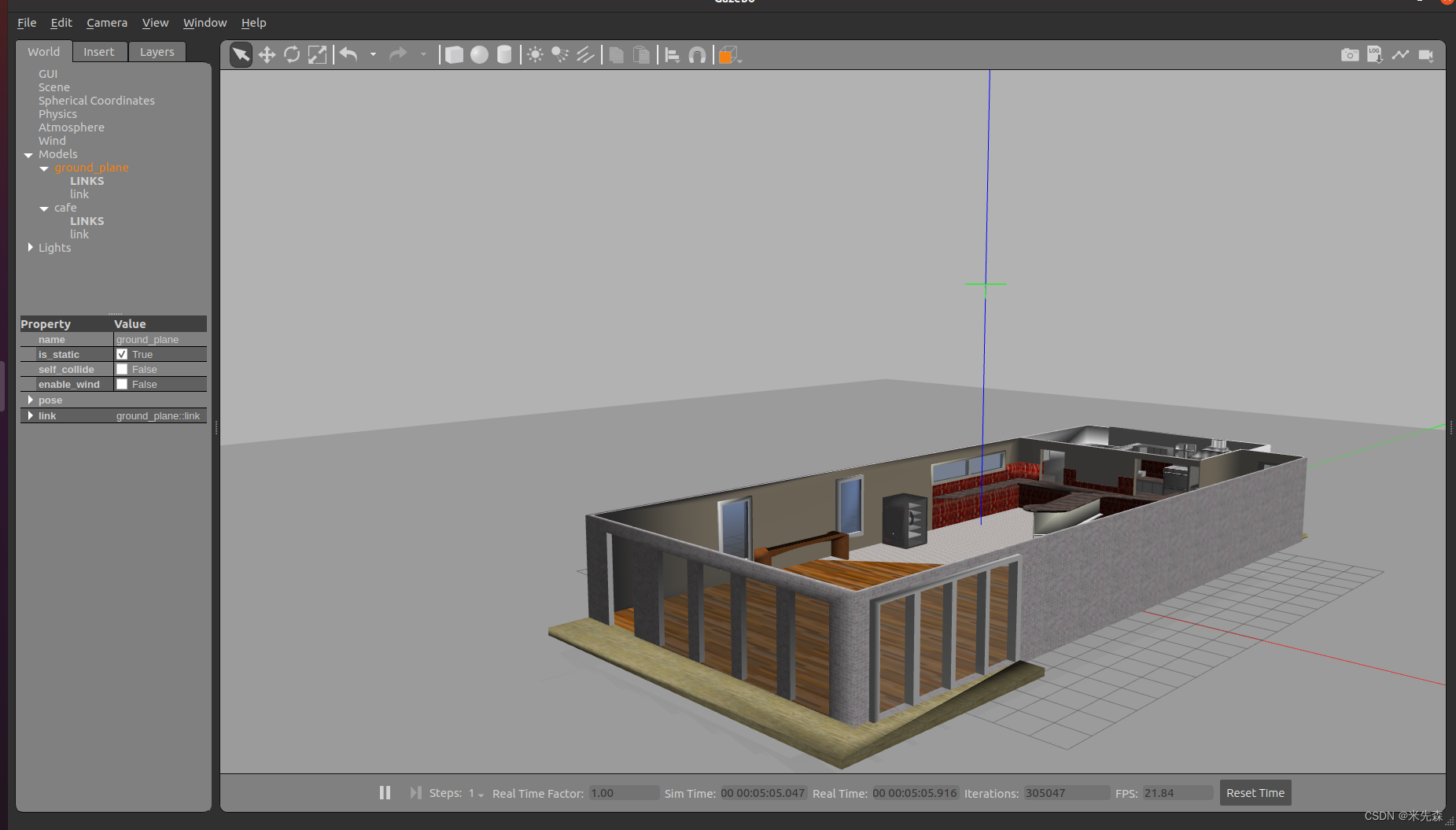Toggle the self_collide checkbox
Viewport: 1456px width, 830px height.
(x=122, y=369)
